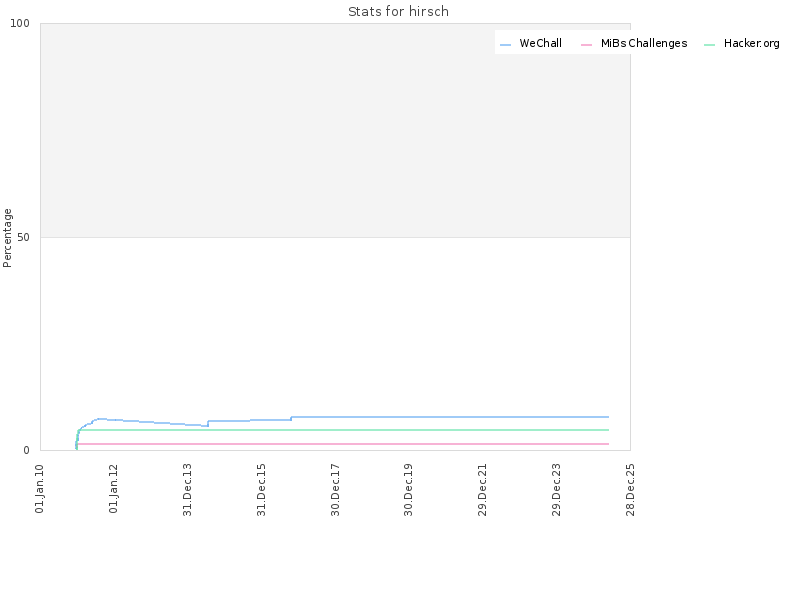
Task: Click the chart title Stats for hirsch
Action: 398,11
